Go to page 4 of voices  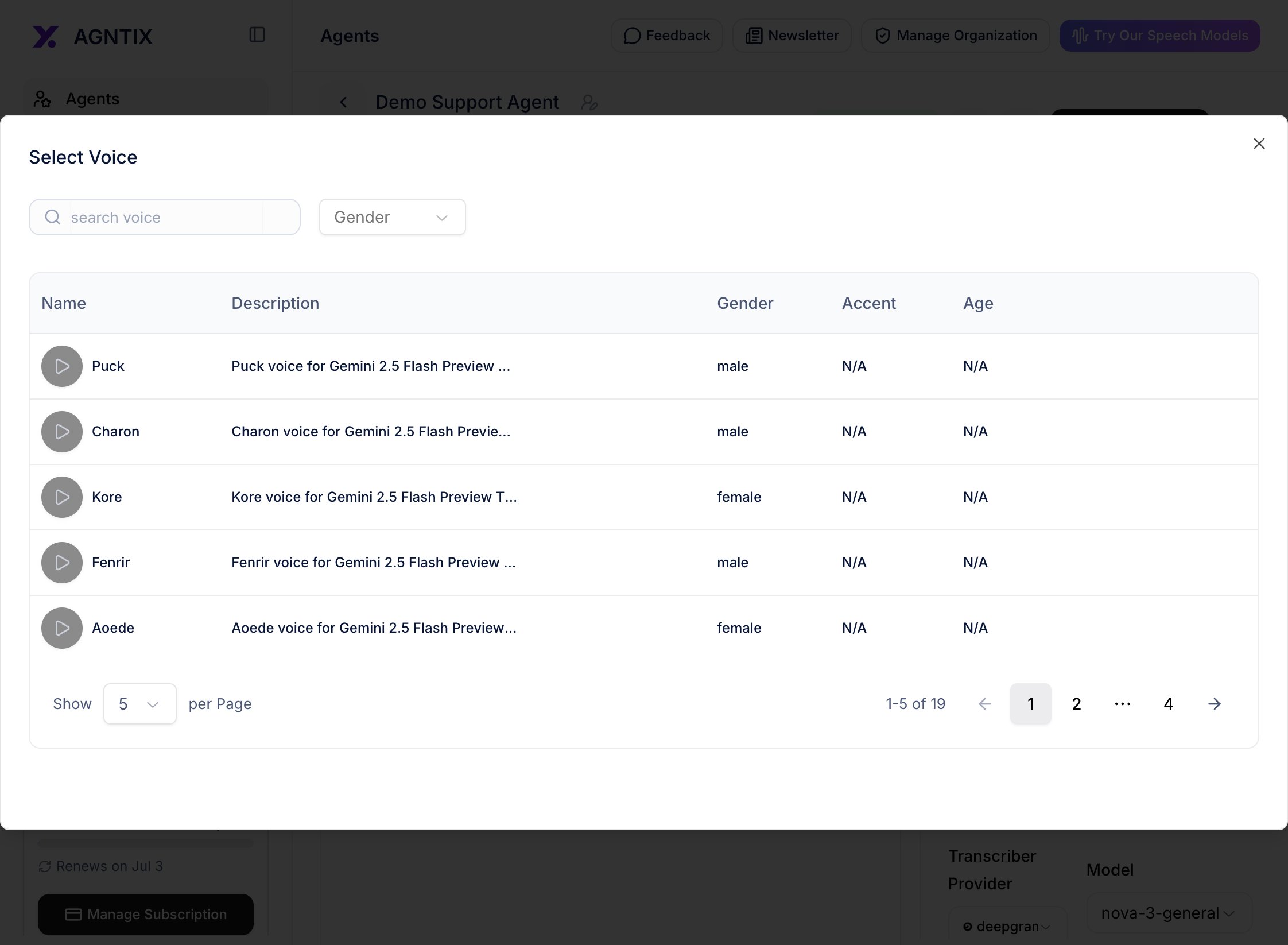tap(1169, 704)
